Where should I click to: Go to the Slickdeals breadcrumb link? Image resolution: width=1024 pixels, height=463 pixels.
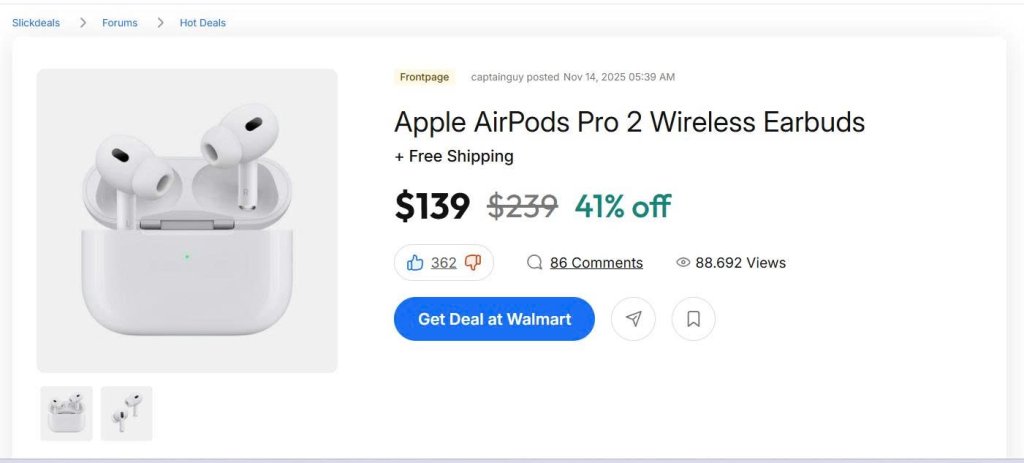pos(36,23)
